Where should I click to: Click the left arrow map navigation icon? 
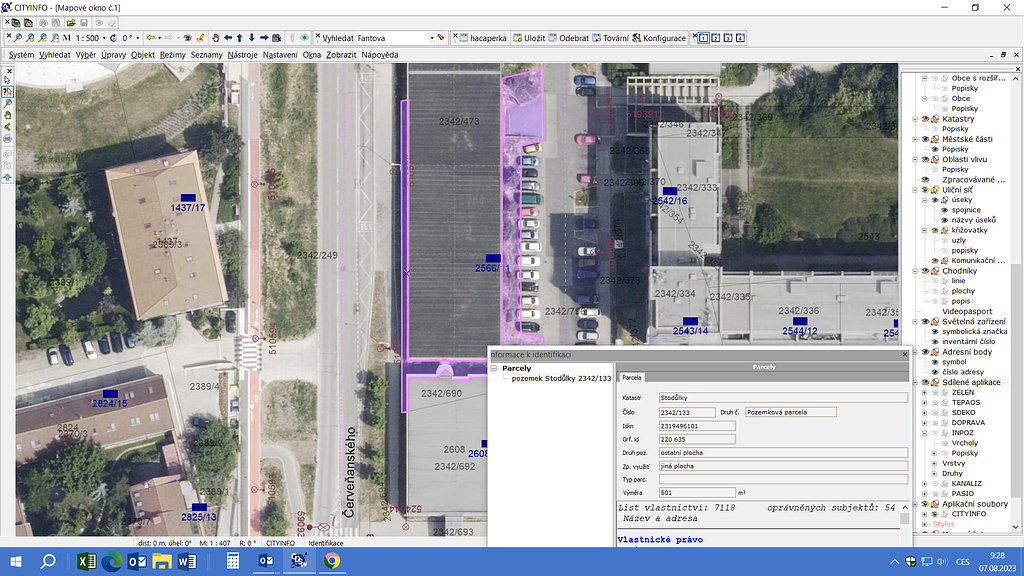click(228, 38)
